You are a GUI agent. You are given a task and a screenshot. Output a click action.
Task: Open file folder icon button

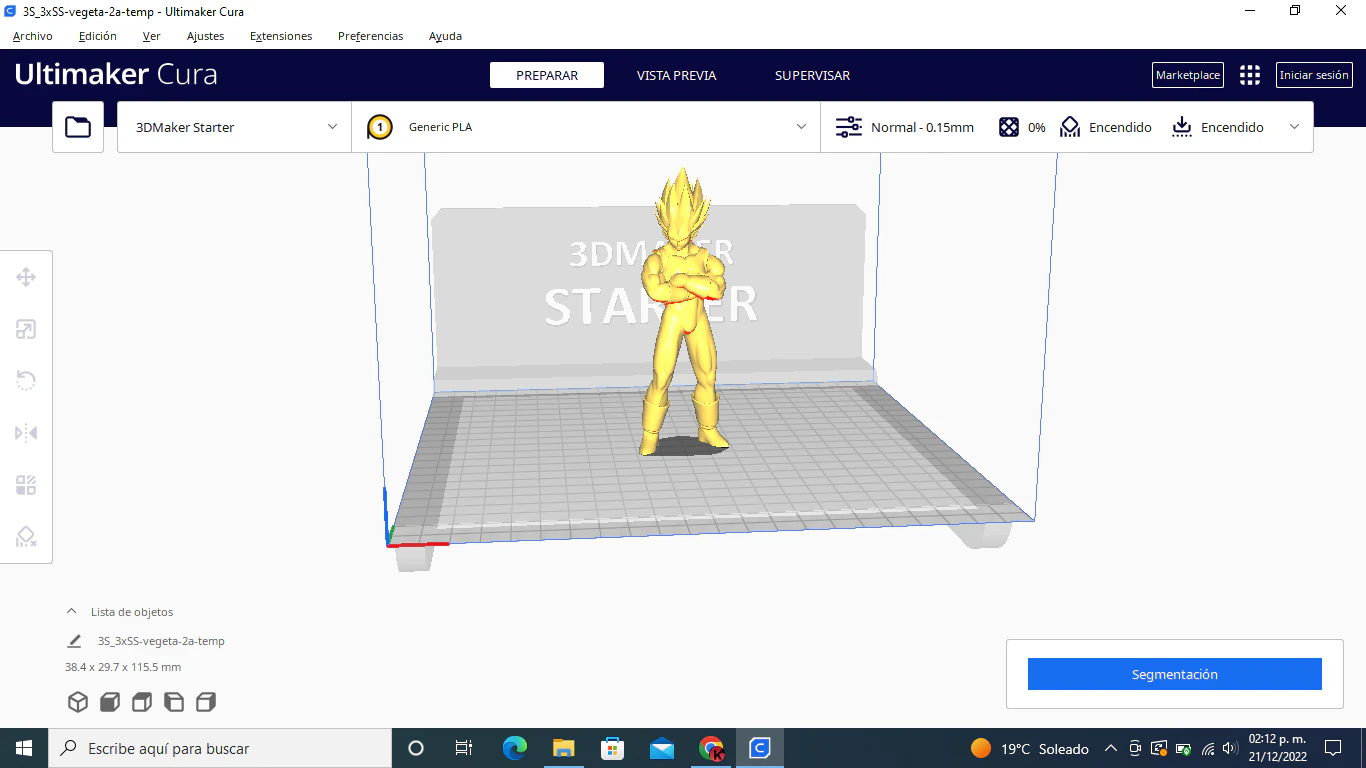78,127
